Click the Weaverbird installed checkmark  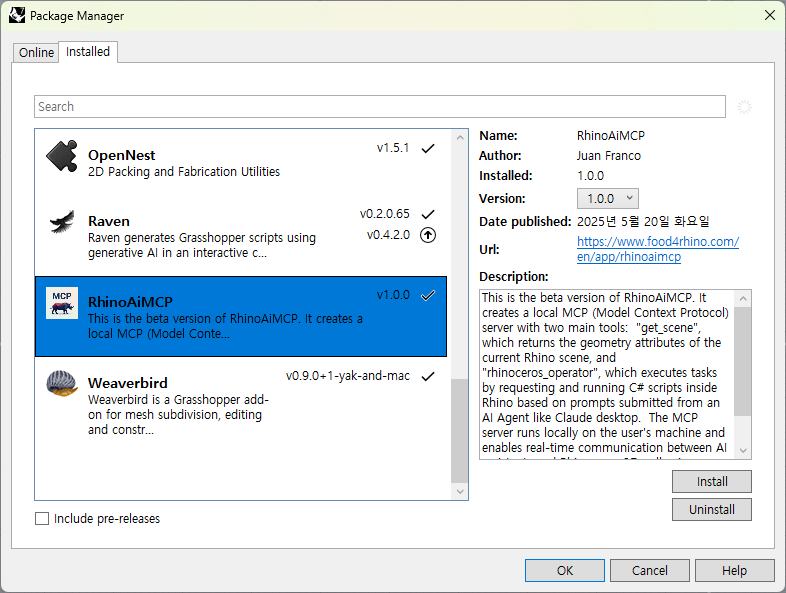(x=428, y=376)
